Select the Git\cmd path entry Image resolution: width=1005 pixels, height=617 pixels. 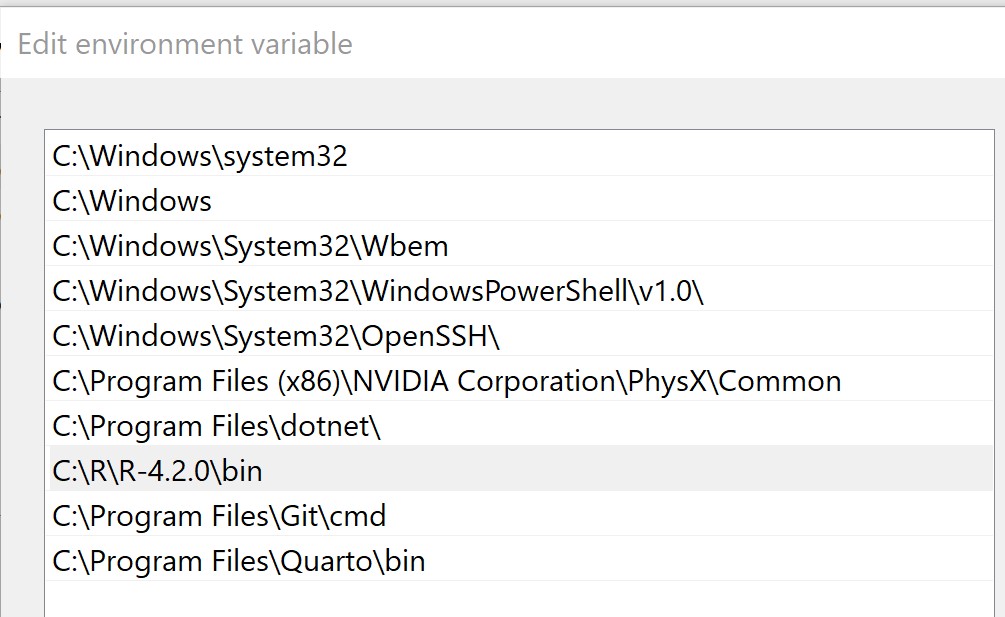coord(219,516)
